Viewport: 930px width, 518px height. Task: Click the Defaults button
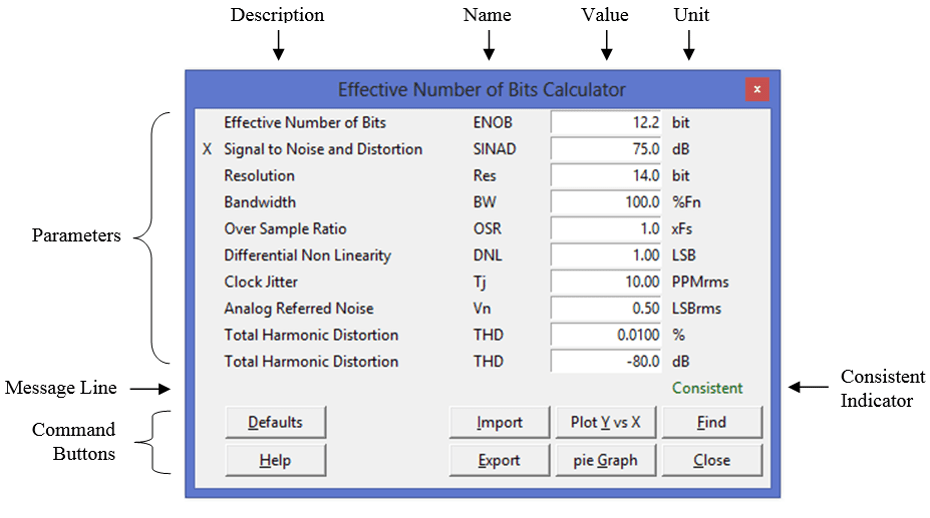[275, 422]
